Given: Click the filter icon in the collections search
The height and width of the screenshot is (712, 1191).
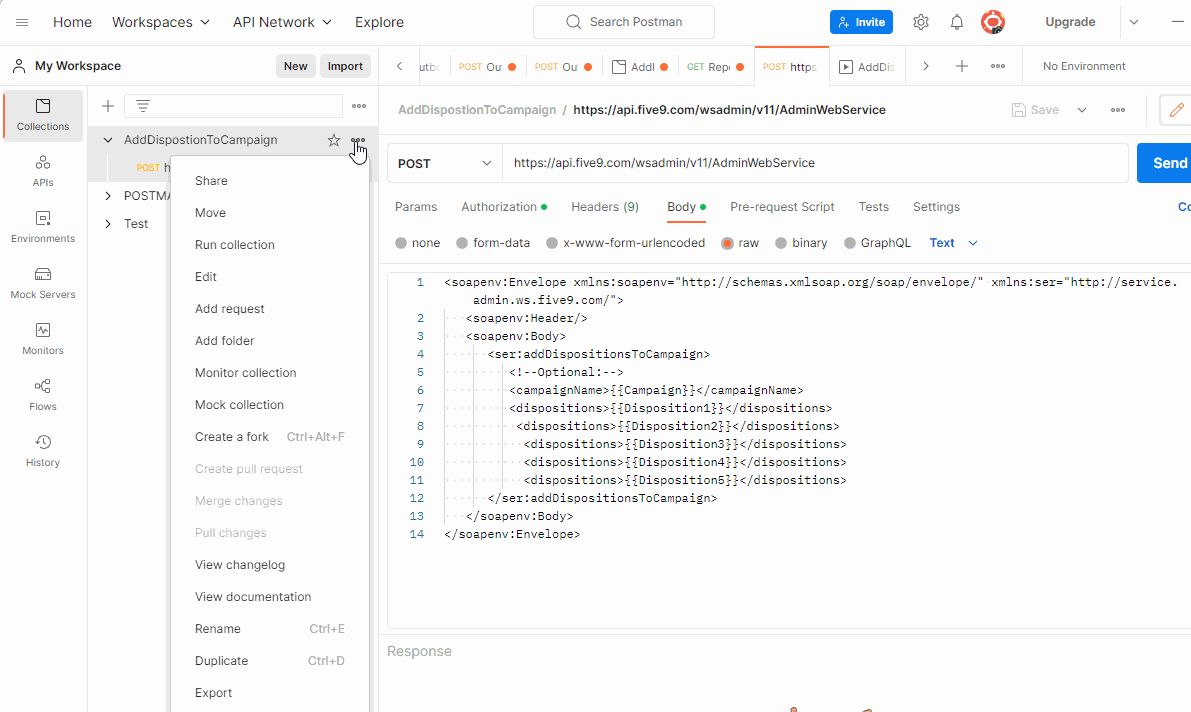Looking at the screenshot, I should (143, 106).
